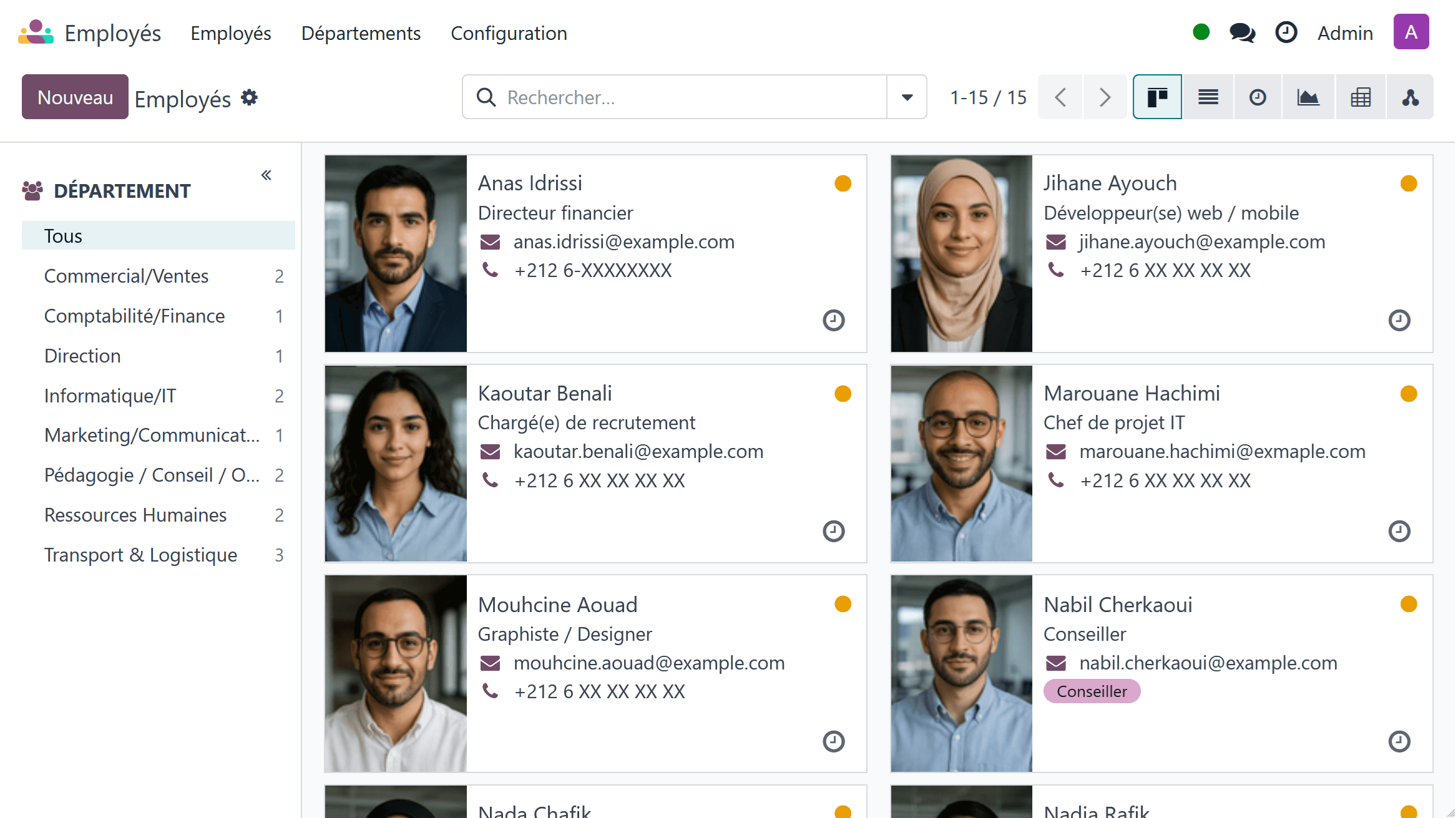The width and height of the screenshot is (1456, 818).
Task: Click Jihane Ayouch's orange status dot
Action: tap(1409, 183)
